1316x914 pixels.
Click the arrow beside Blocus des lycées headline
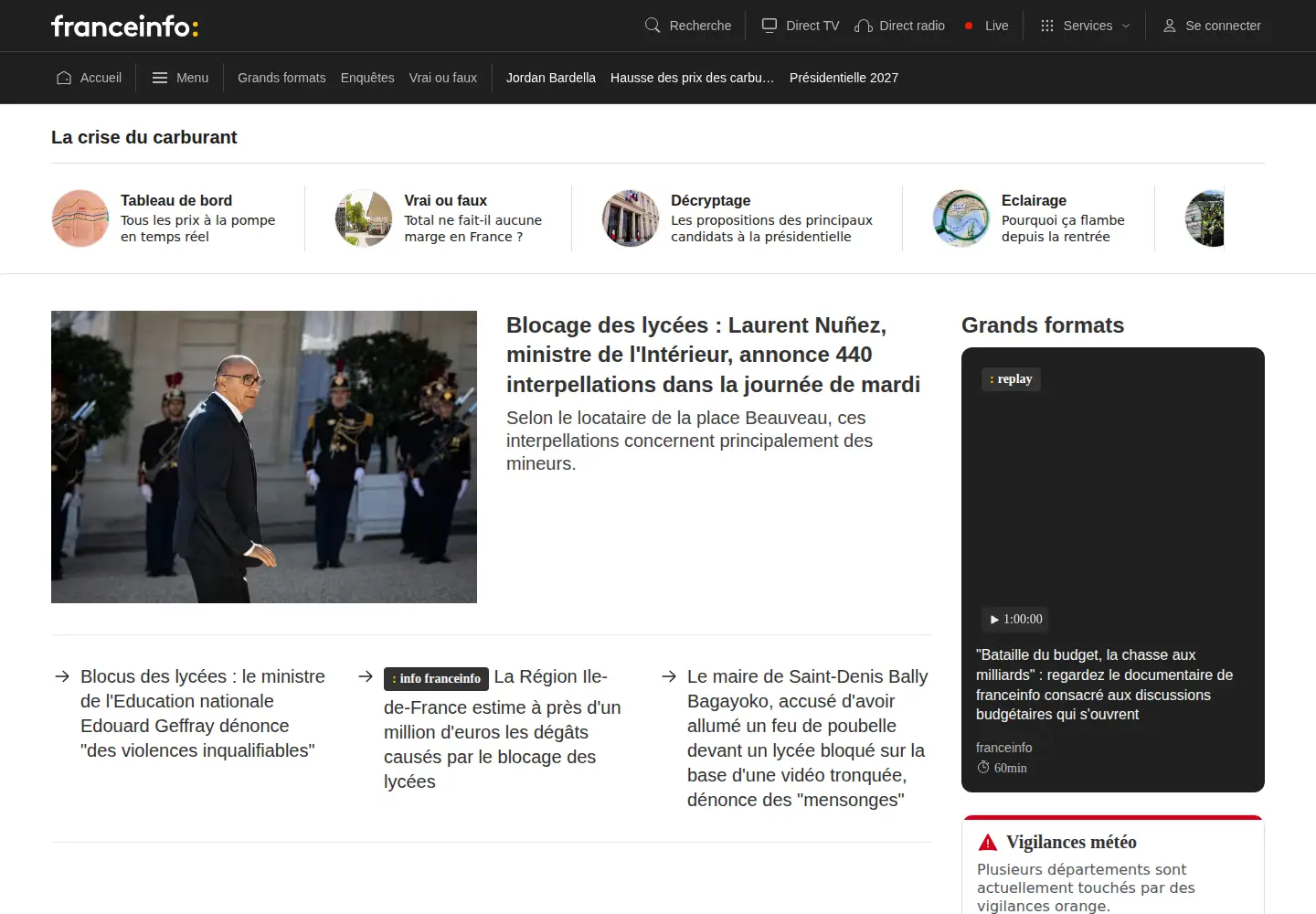pyautogui.click(x=62, y=676)
